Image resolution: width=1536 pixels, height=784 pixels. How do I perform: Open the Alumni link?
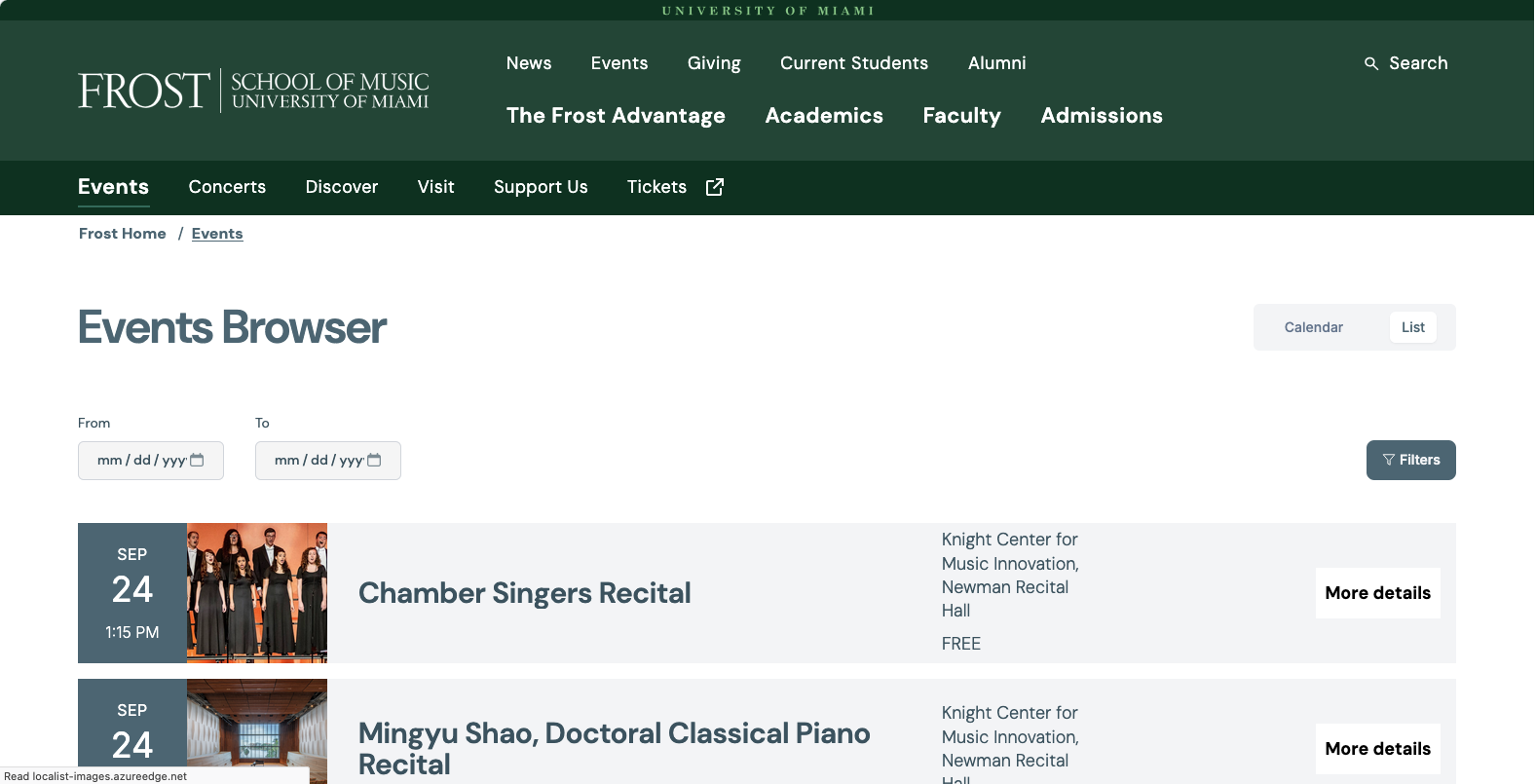coord(997,63)
